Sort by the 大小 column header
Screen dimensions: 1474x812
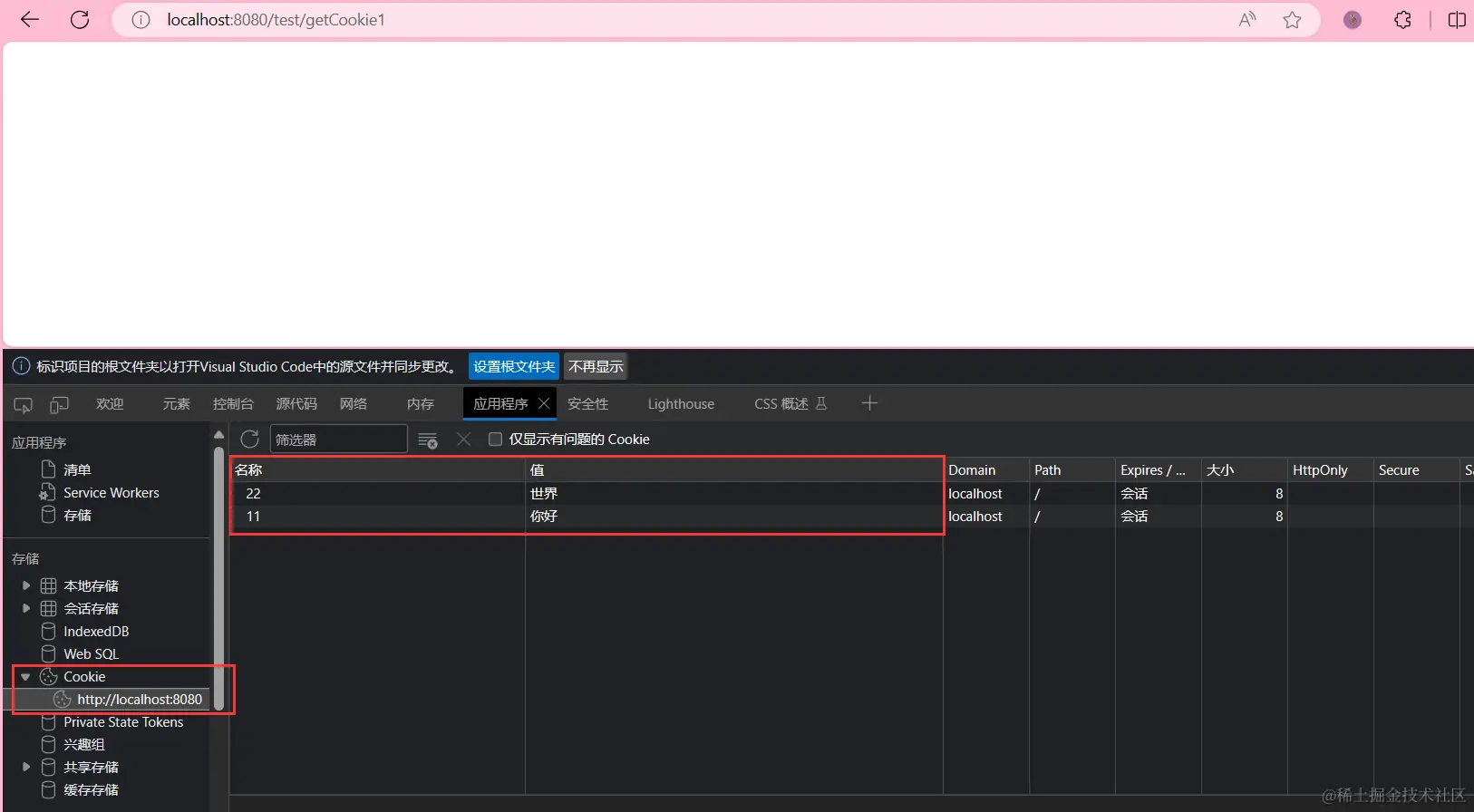pyautogui.click(x=1245, y=469)
